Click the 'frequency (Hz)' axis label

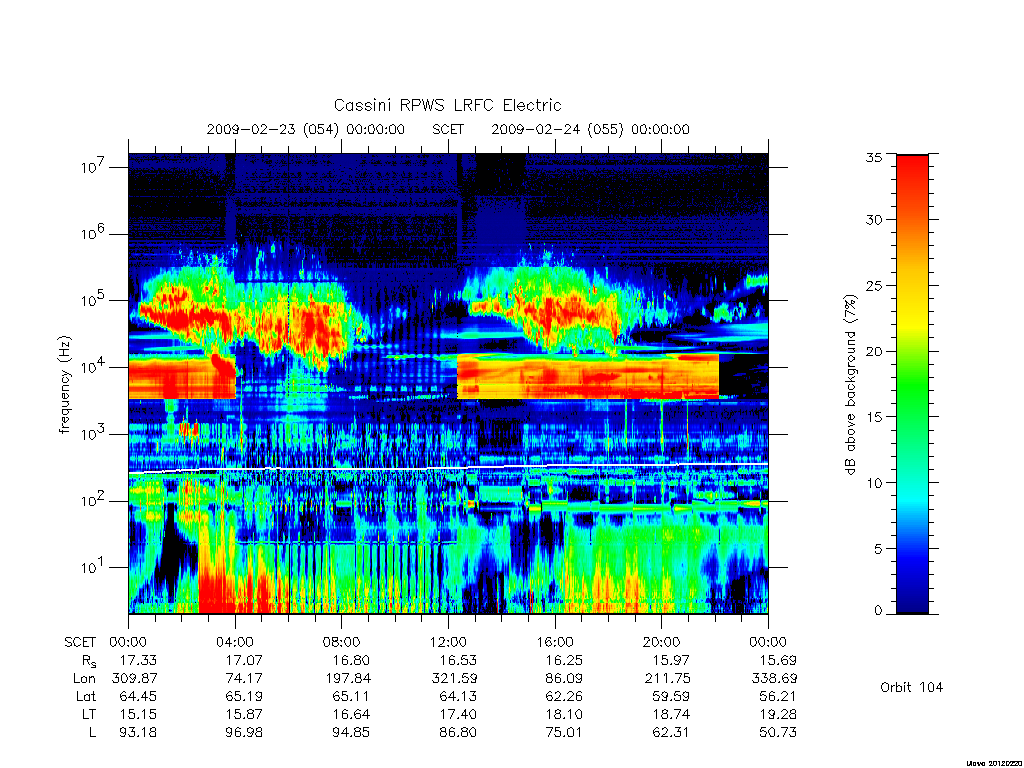click(64, 385)
